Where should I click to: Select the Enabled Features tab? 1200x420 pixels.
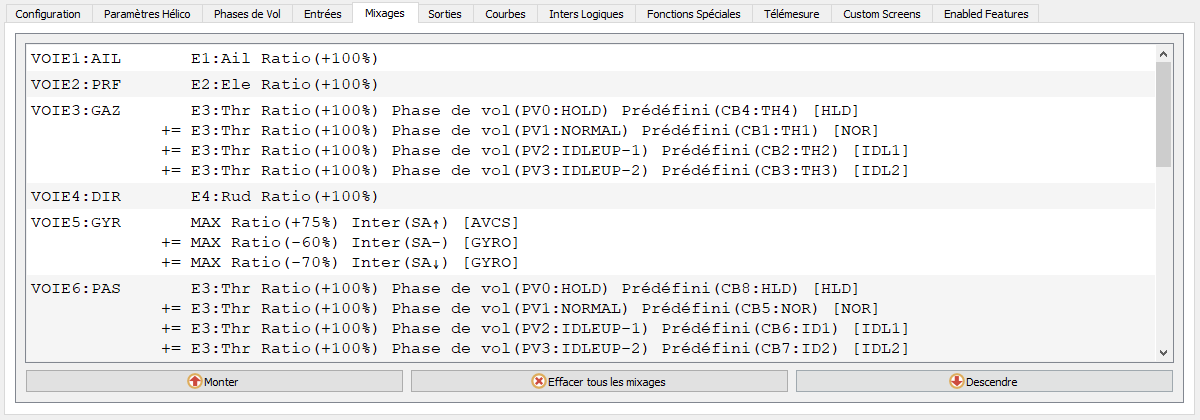coord(984,14)
